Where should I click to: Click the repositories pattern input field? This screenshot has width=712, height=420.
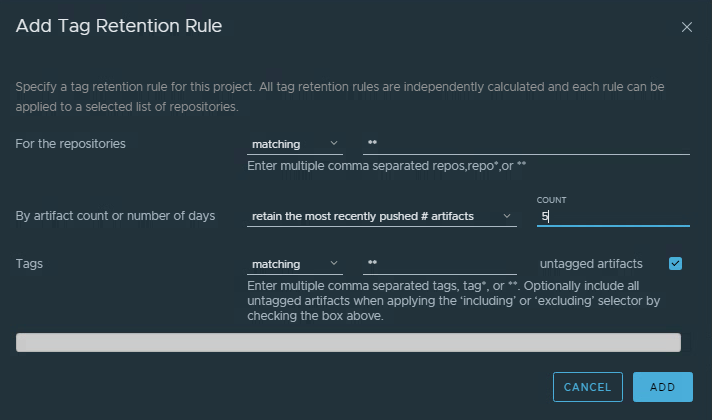pyautogui.click(x=526, y=144)
